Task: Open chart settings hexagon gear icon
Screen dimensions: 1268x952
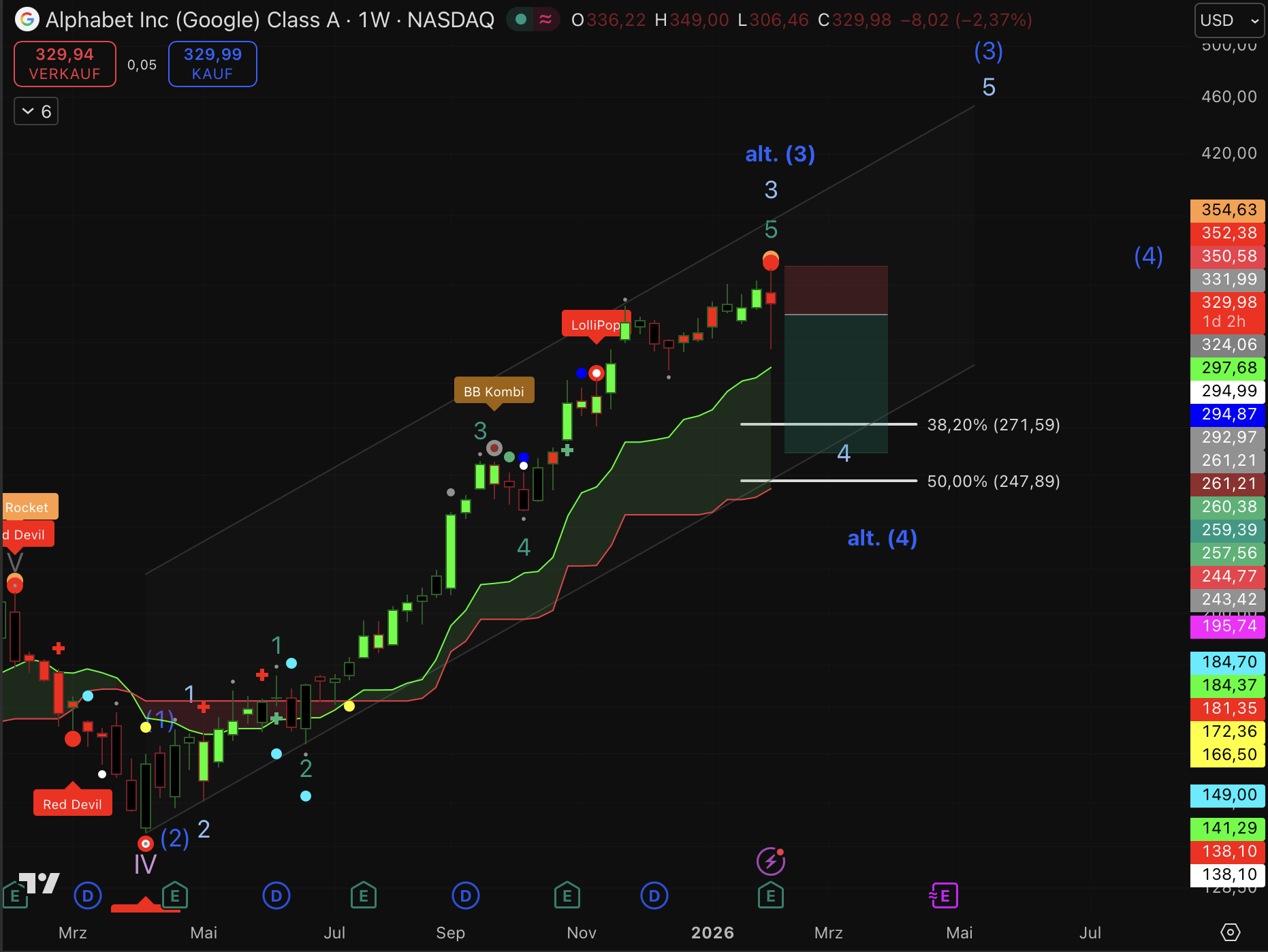Action: coord(1230,932)
